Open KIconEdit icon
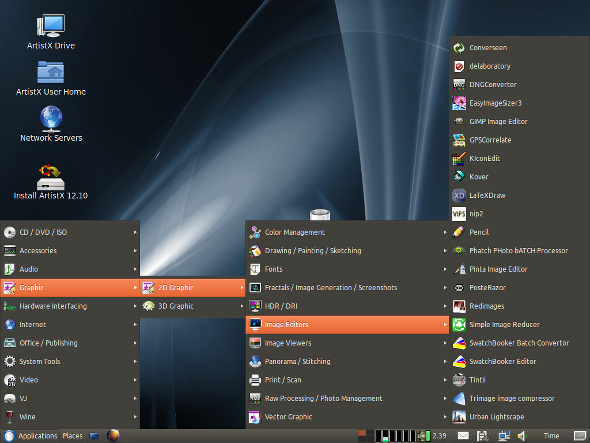Viewport: 590px width, 443px height. 459,158
